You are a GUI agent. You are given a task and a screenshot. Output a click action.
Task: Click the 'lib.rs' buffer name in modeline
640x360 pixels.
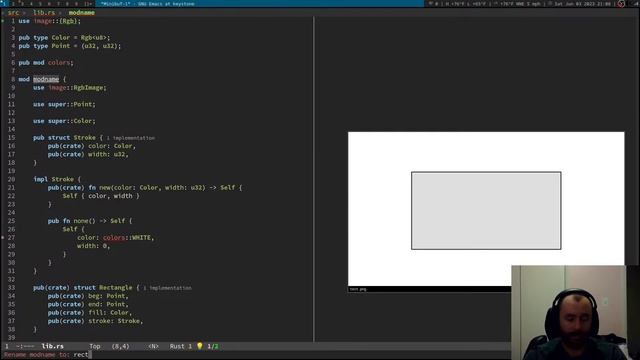click(x=53, y=346)
